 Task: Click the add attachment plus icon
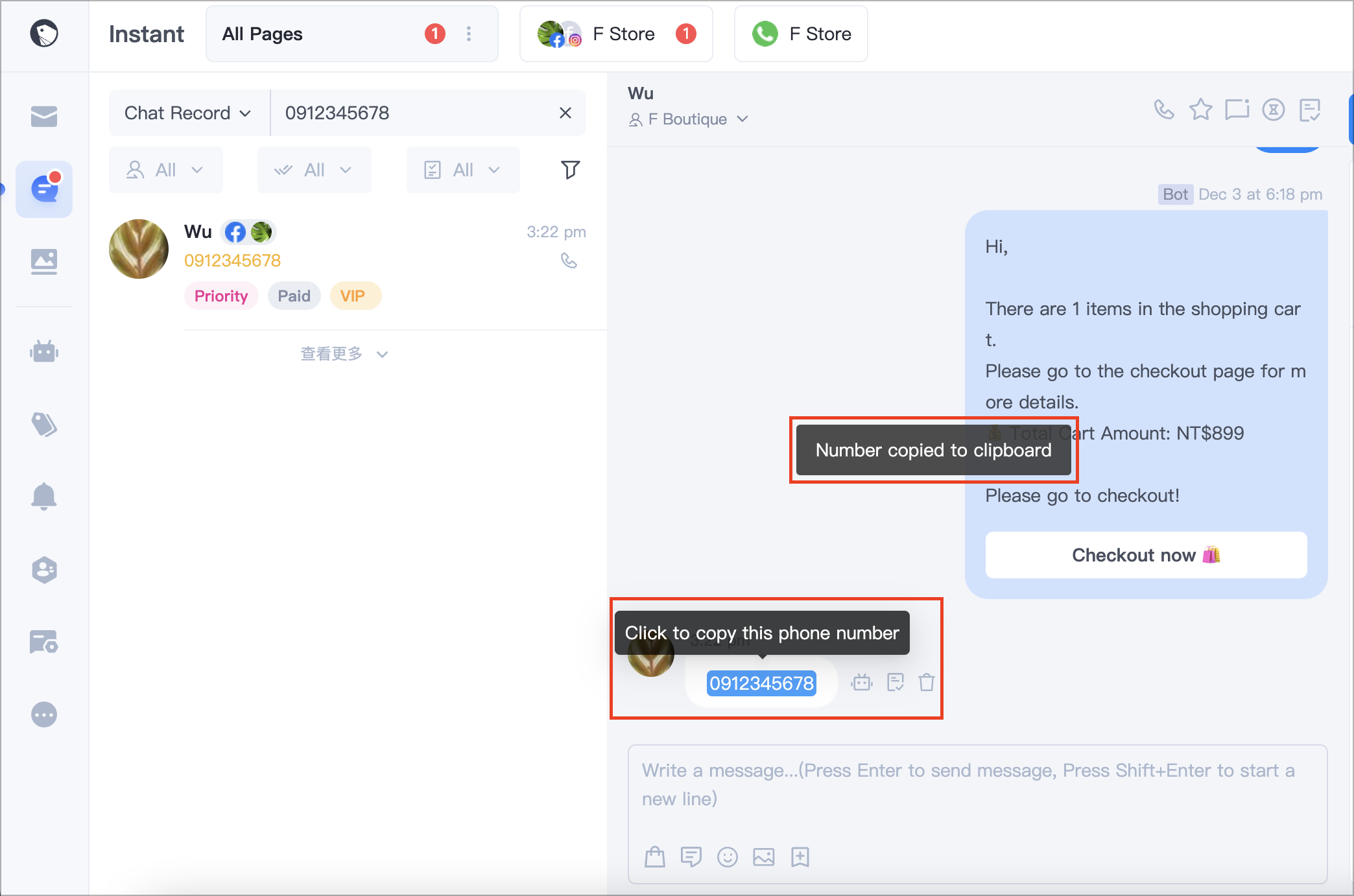coord(800,857)
